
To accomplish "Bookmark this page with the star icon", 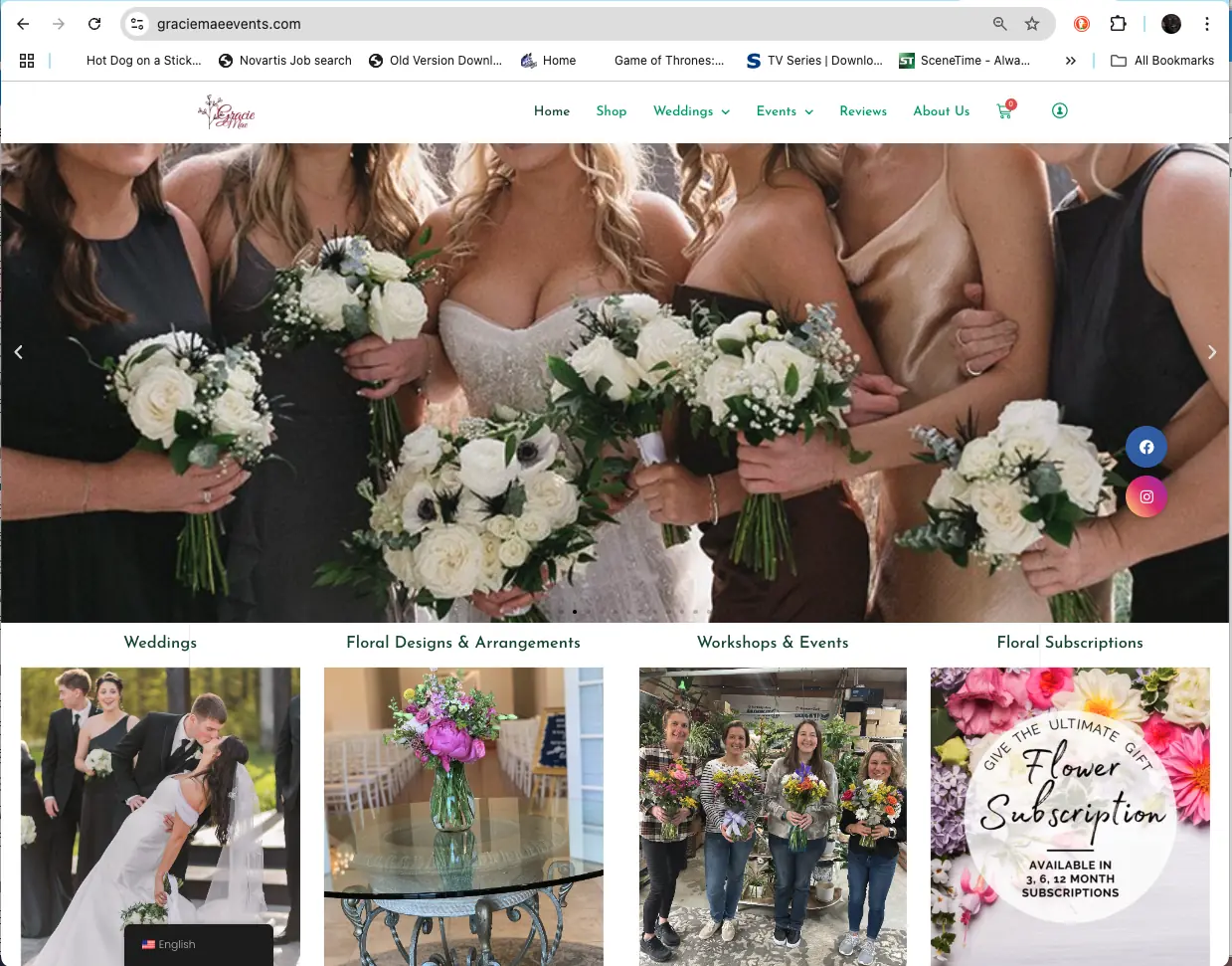I will tap(1032, 24).
